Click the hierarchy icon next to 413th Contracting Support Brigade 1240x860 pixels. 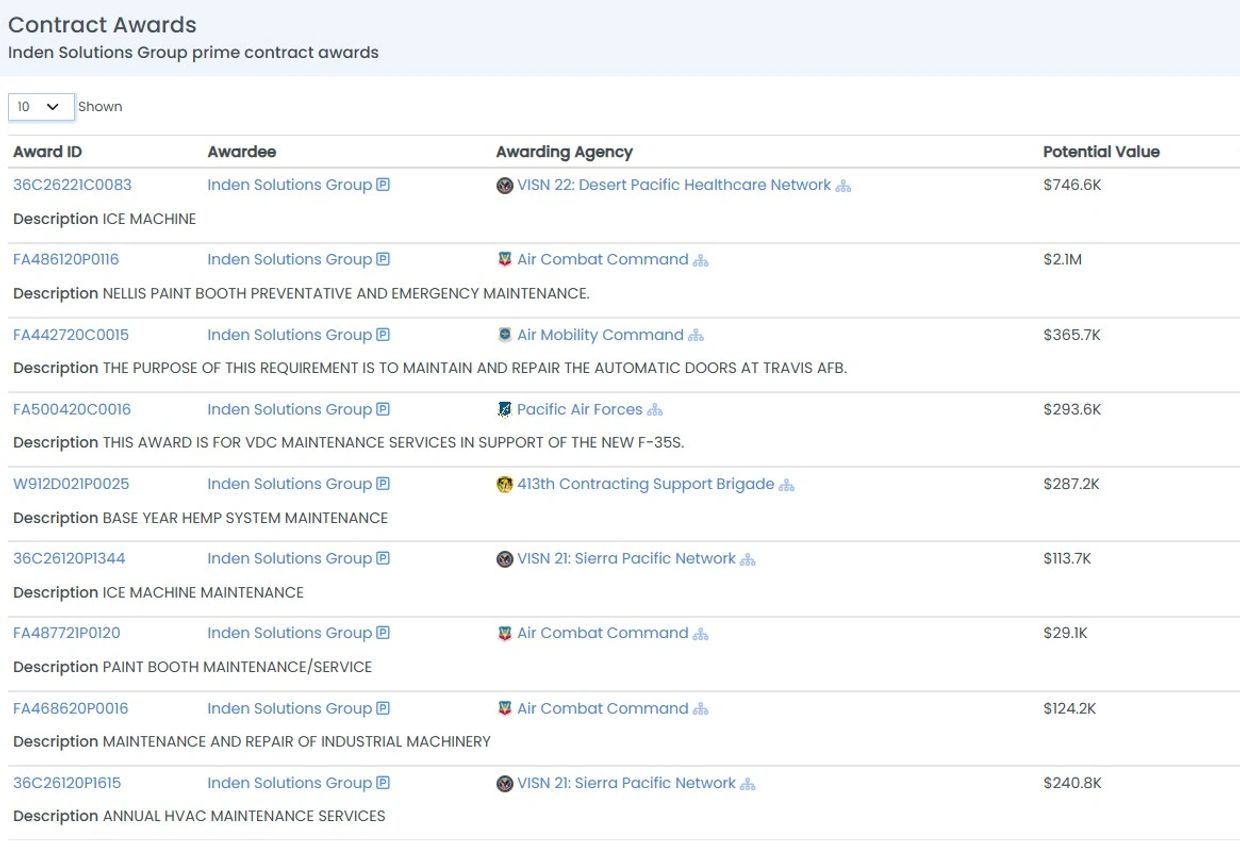(x=787, y=485)
